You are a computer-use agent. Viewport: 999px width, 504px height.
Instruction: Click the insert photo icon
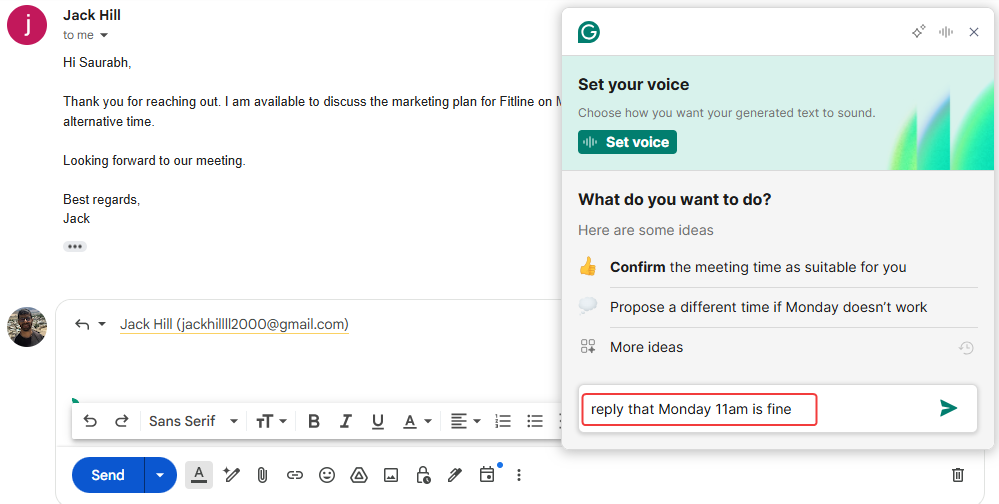coord(391,475)
